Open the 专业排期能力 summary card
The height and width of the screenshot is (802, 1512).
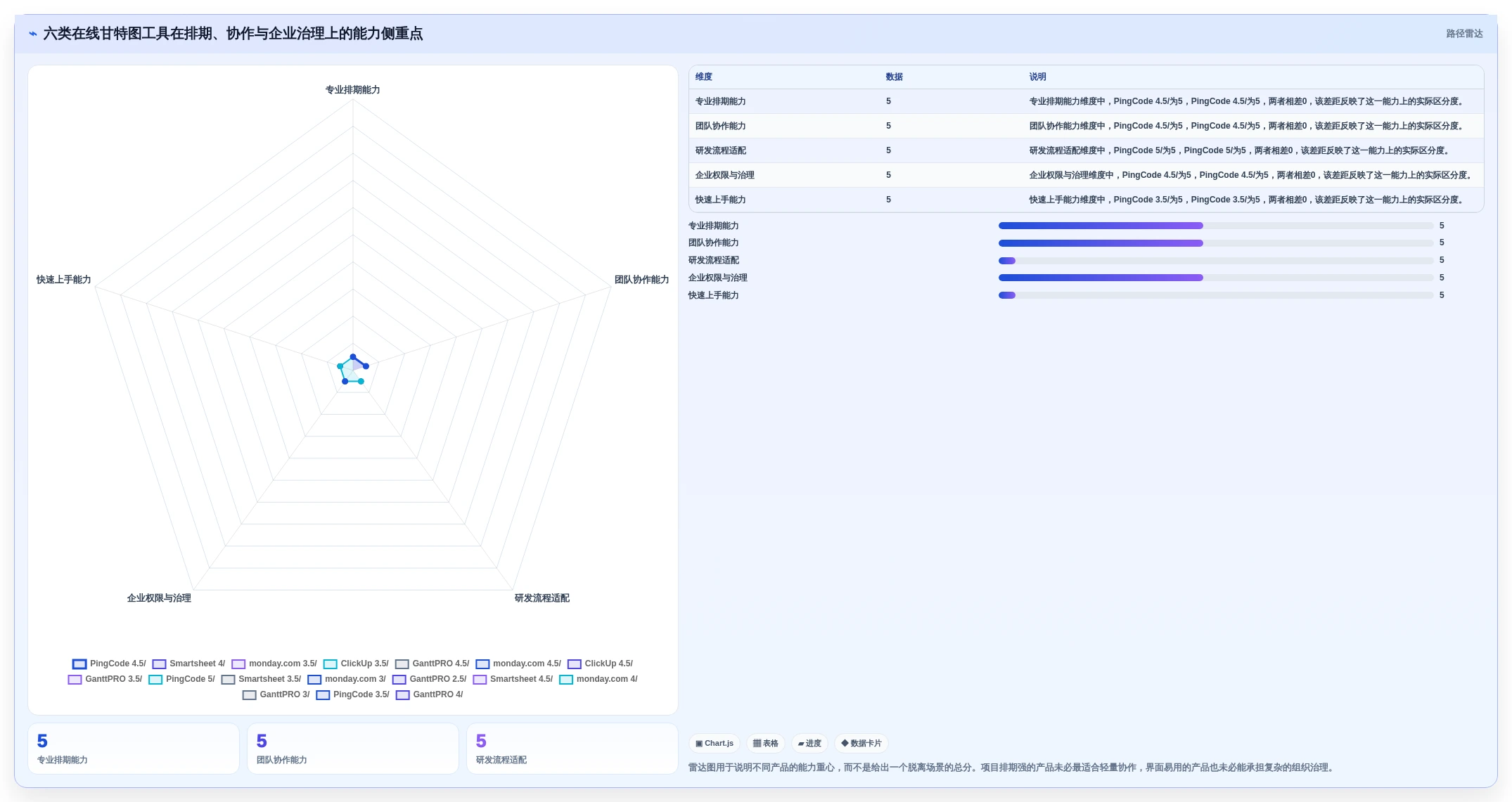[134, 749]
